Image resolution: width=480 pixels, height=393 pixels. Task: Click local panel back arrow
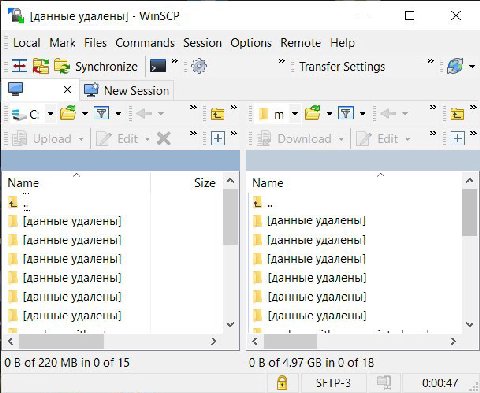tap(144, 114)
